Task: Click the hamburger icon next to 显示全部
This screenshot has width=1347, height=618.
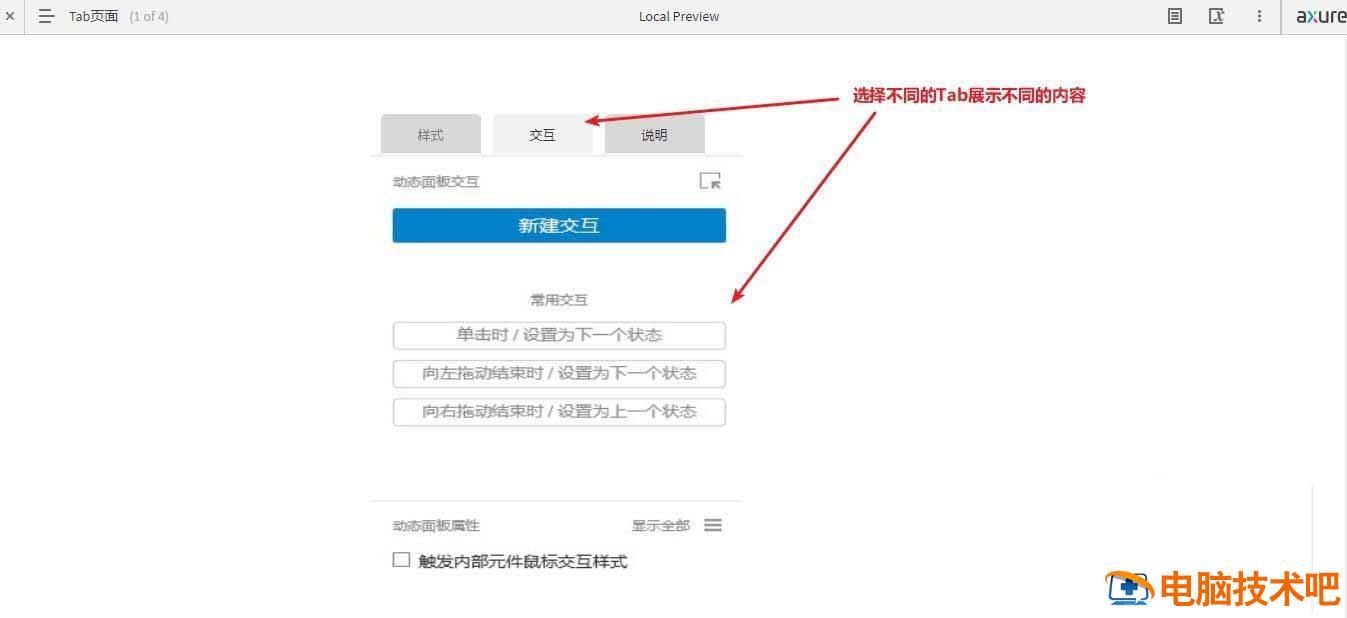Action: pos(713,525)
